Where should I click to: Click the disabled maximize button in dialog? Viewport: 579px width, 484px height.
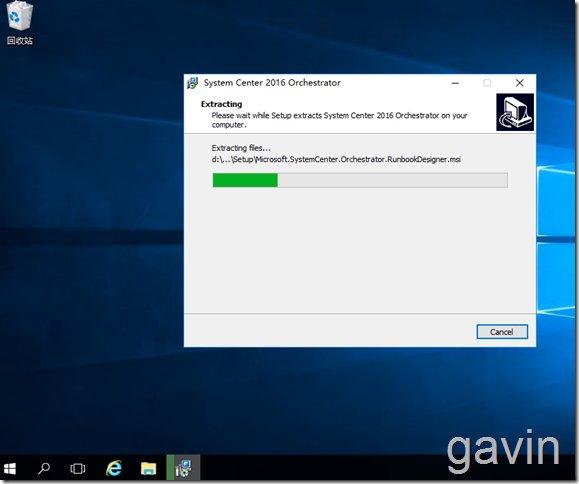tap(487, 83)
